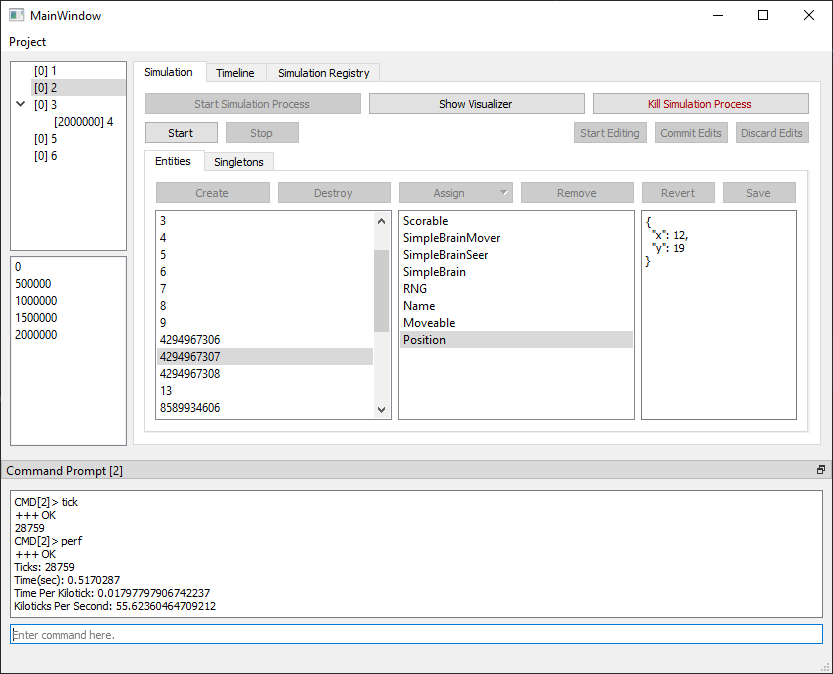Select snapshot tick 1500000

coord(68,318)
